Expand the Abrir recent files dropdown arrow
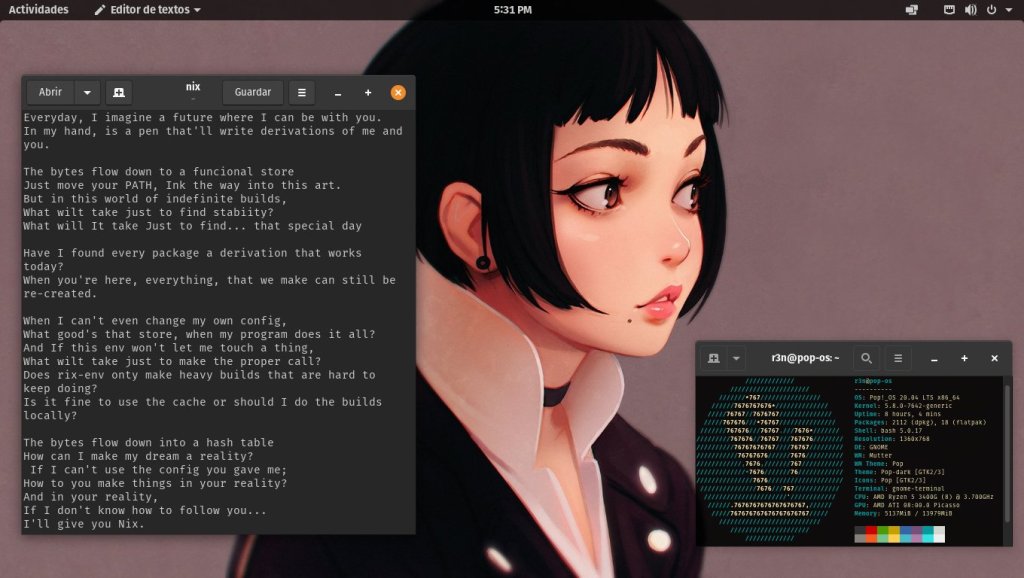1024x578 pixels. [87, 92]
